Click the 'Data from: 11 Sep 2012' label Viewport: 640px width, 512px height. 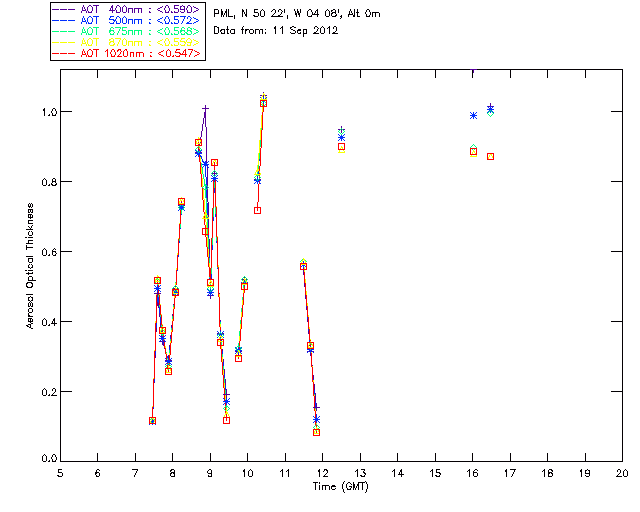276,31
